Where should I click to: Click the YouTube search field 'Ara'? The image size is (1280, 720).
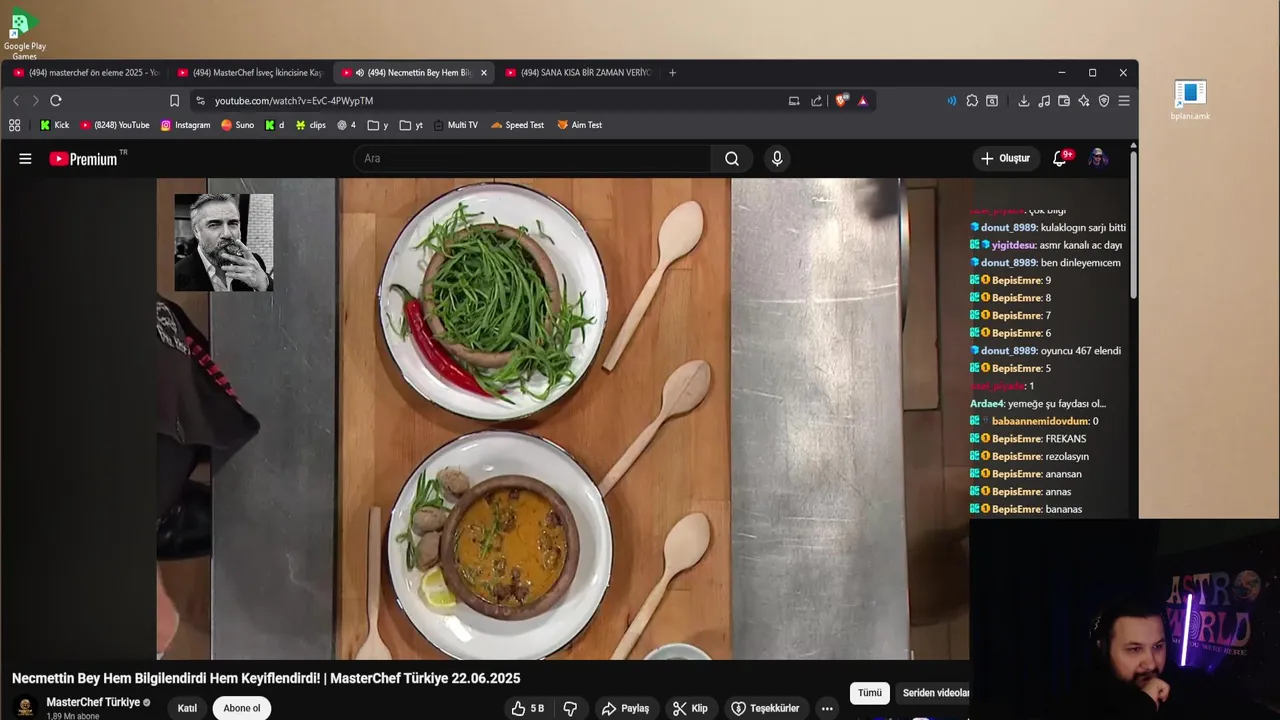[x=532, y=158]
